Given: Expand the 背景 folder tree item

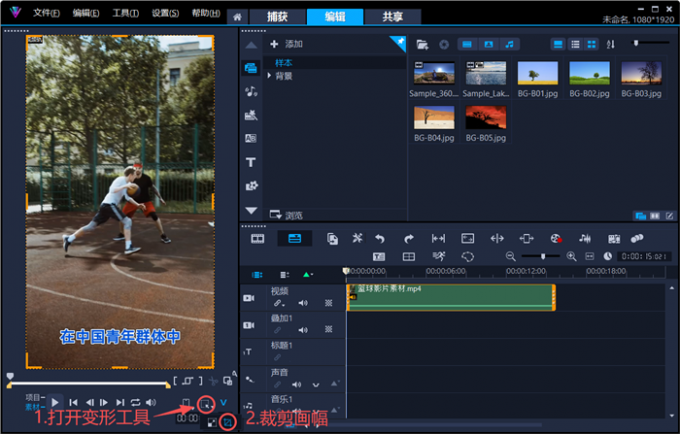Looking at the screenshot, I should 269,76.
